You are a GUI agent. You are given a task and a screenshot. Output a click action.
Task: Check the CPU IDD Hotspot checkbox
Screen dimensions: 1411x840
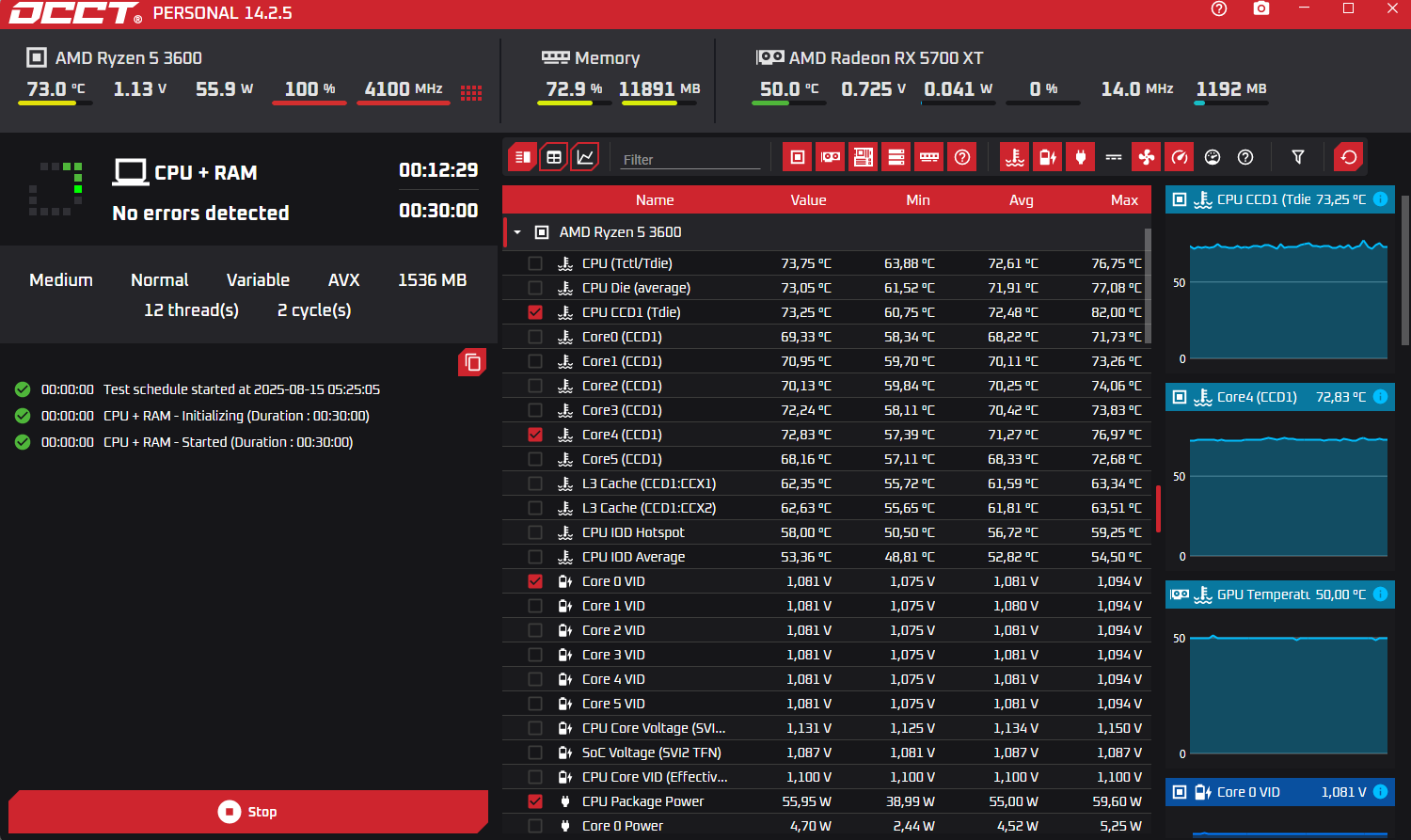pos(535,532)
